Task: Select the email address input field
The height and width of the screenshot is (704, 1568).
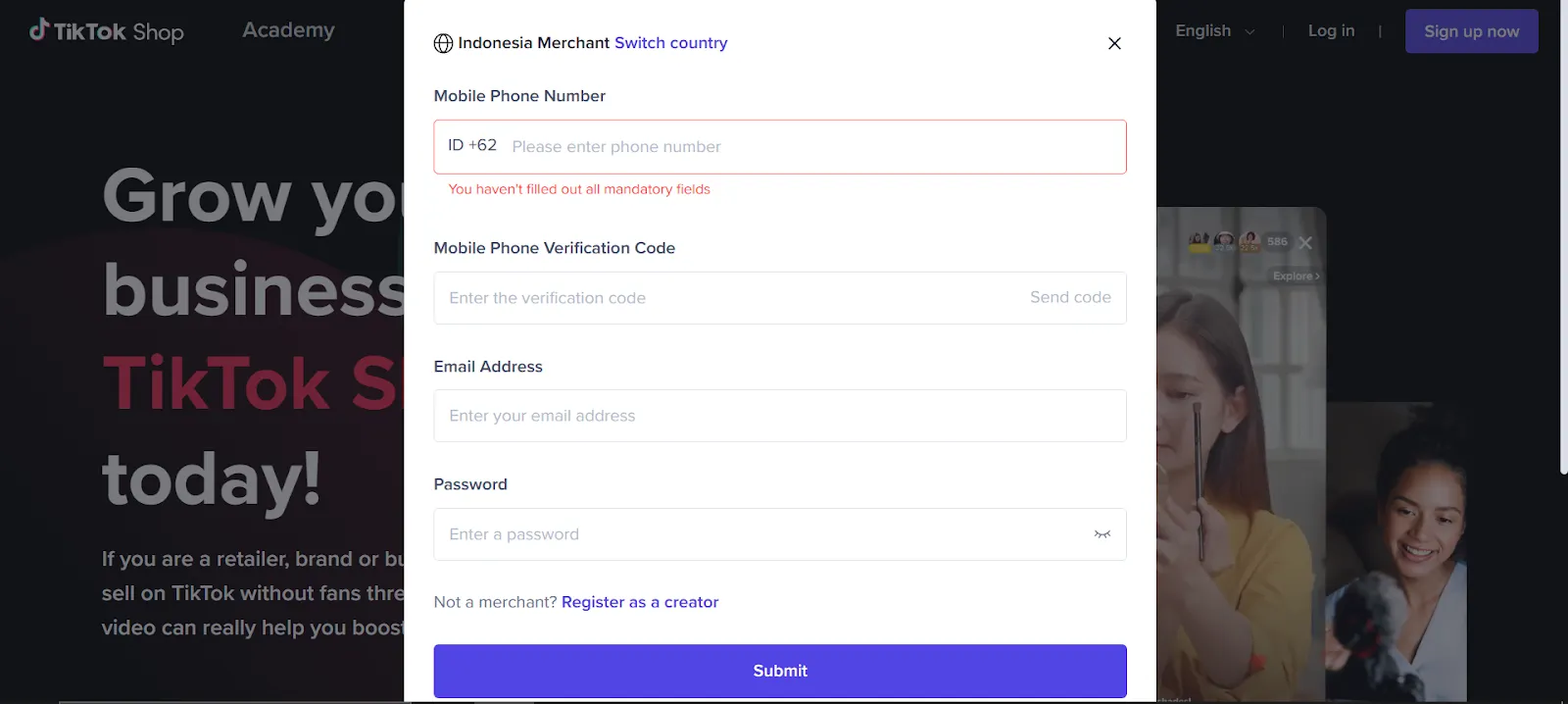Action: pyautogui.click(x=780, y=416)
